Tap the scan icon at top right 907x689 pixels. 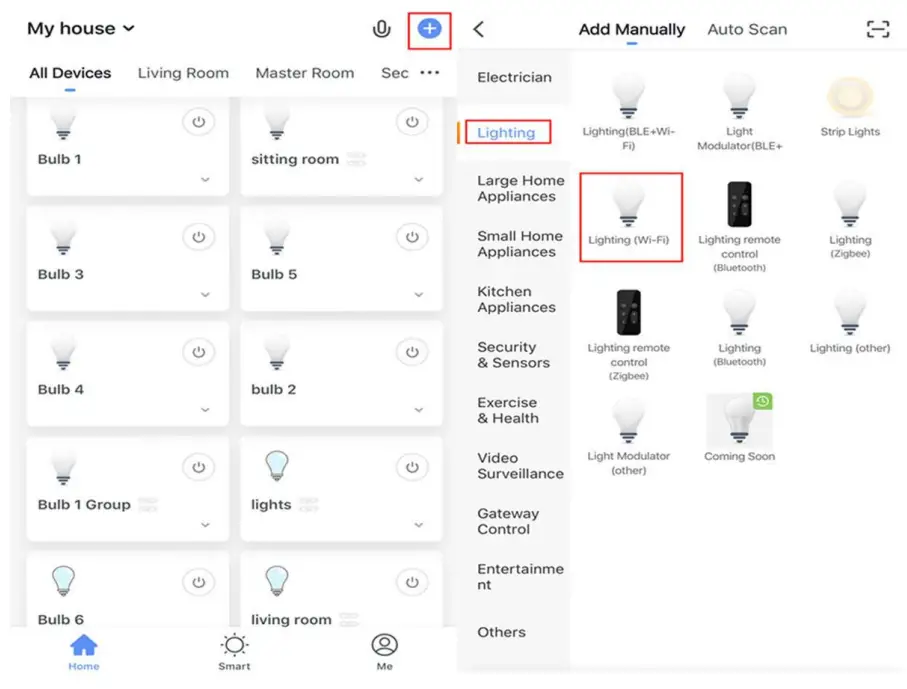(x=877, y=29)
